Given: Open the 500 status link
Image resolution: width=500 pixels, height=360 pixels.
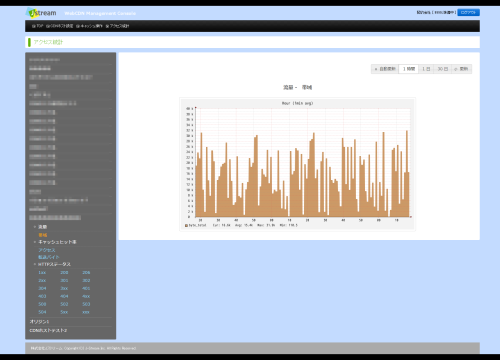Looking at the screenshot, I should (42, 304).
